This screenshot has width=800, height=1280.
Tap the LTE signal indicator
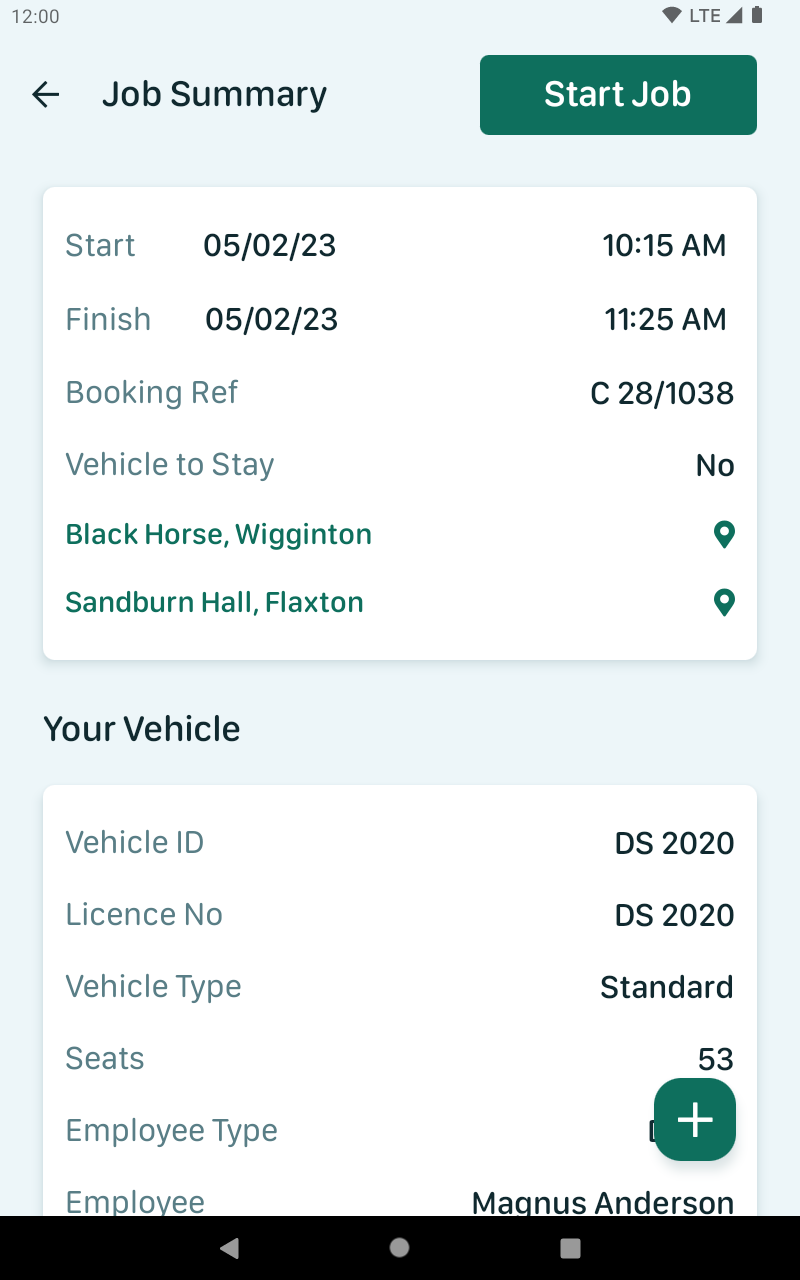(705, 15)
